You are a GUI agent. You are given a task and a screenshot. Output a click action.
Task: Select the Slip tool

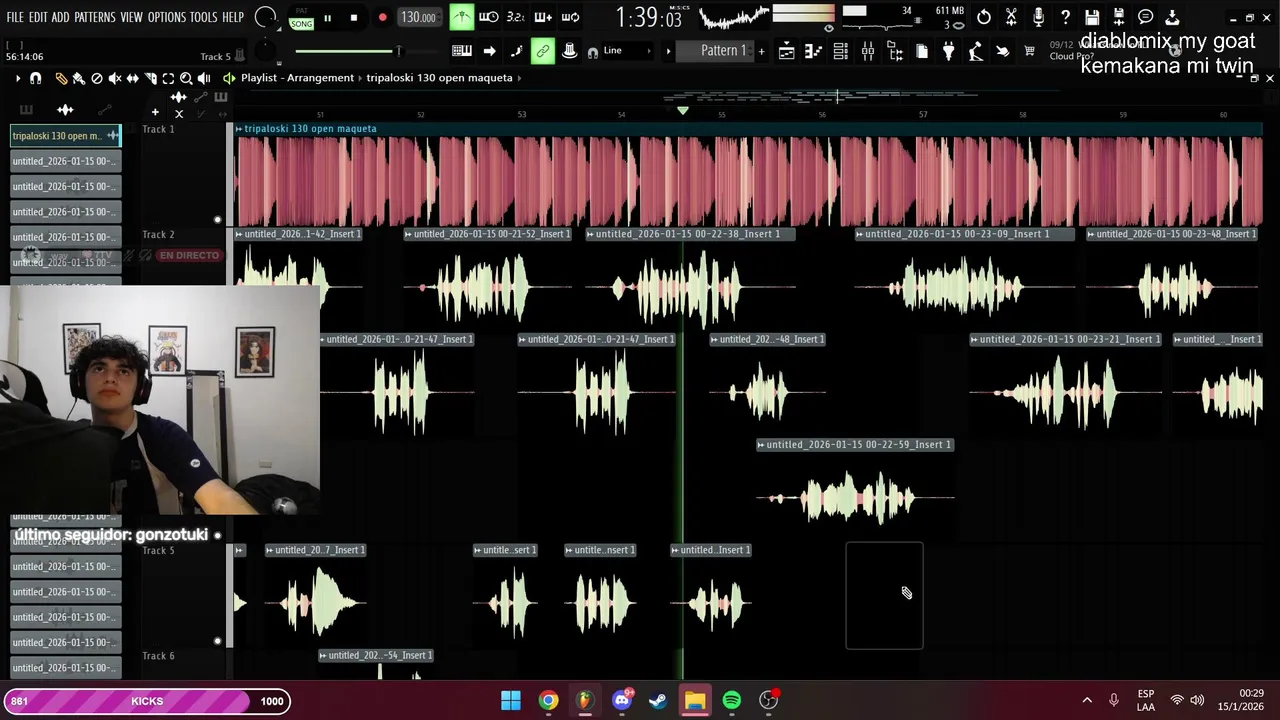pos(132,78)
